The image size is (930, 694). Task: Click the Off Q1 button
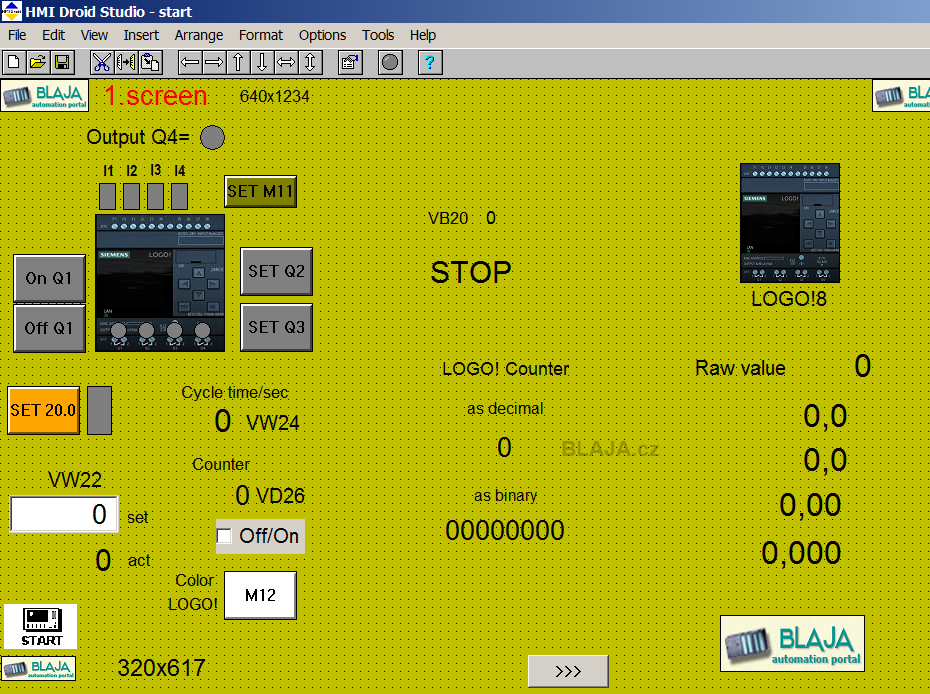[50, 328]
